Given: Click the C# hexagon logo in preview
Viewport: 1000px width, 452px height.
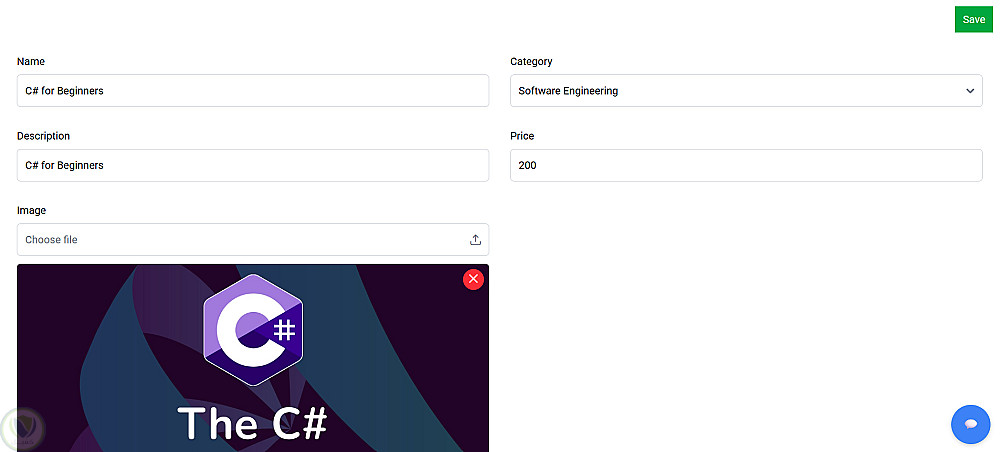Looking at the screenshot, I should [252, 329].
